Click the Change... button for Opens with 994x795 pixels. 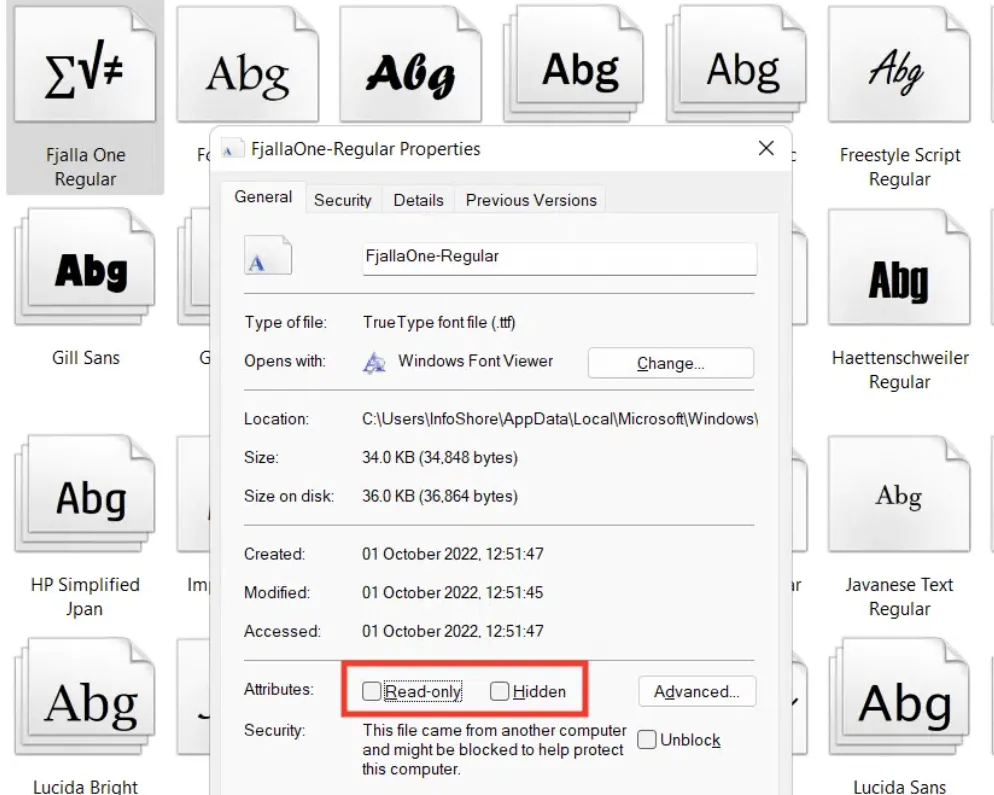tap(671, 363)
